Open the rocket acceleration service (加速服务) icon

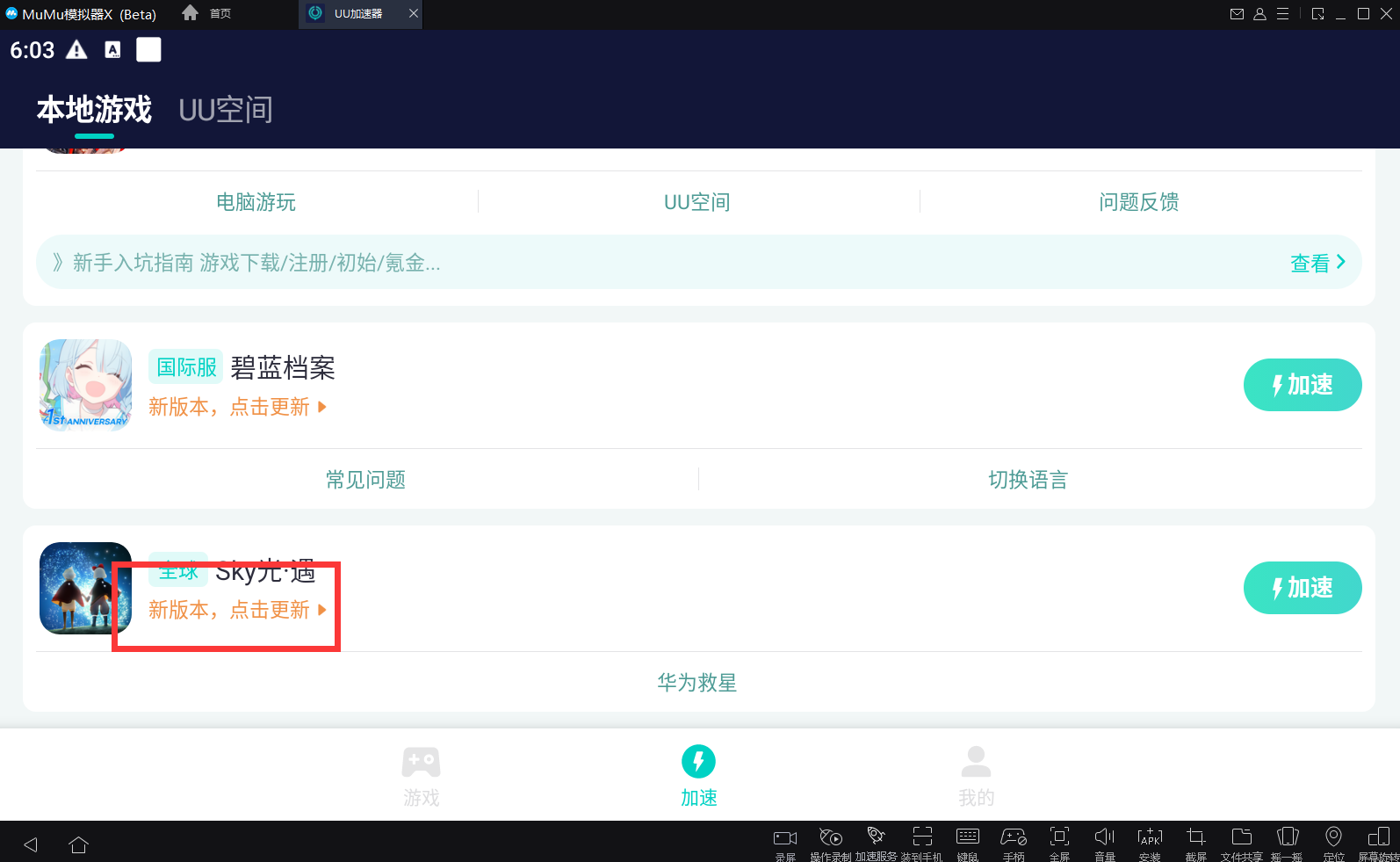point(876,836)
